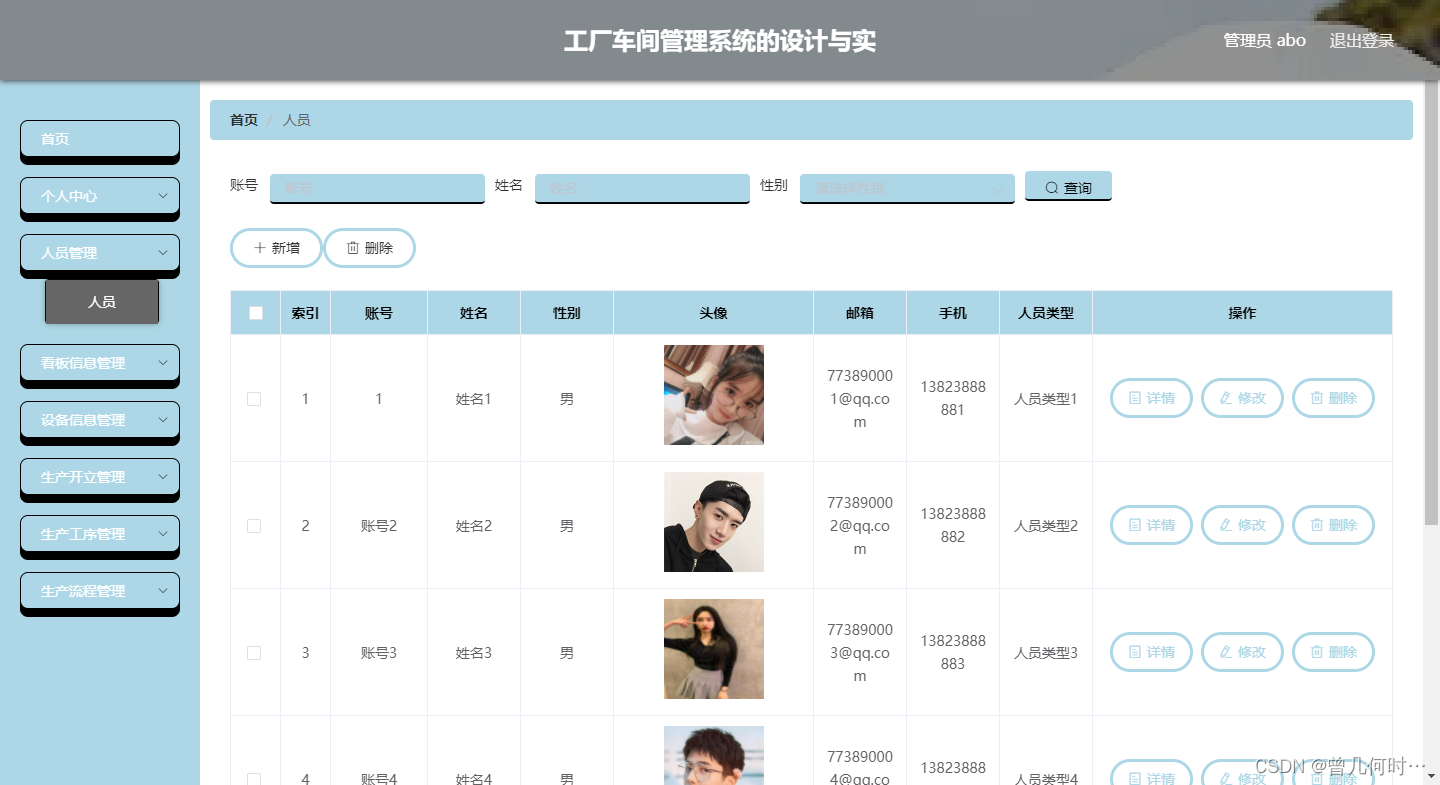The image size is (1440, 785).
Task: Click 首页 in the breadcrumb trail
Action: click(243, 119)
